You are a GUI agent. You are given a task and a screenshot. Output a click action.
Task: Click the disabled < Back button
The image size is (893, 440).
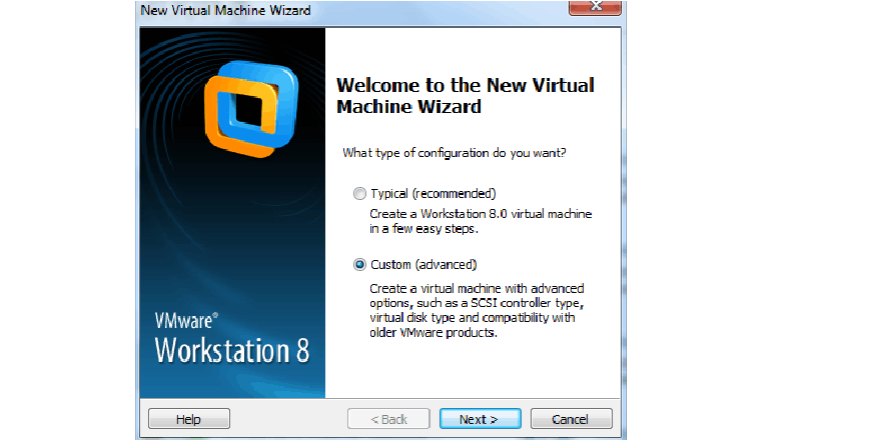(388, 419)
